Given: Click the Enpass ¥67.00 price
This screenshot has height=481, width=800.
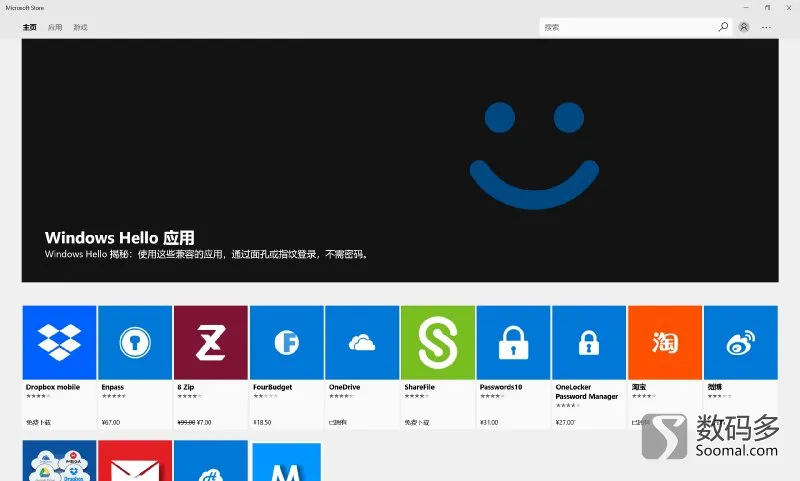Looking at the screenshot, I should (111, 422).
